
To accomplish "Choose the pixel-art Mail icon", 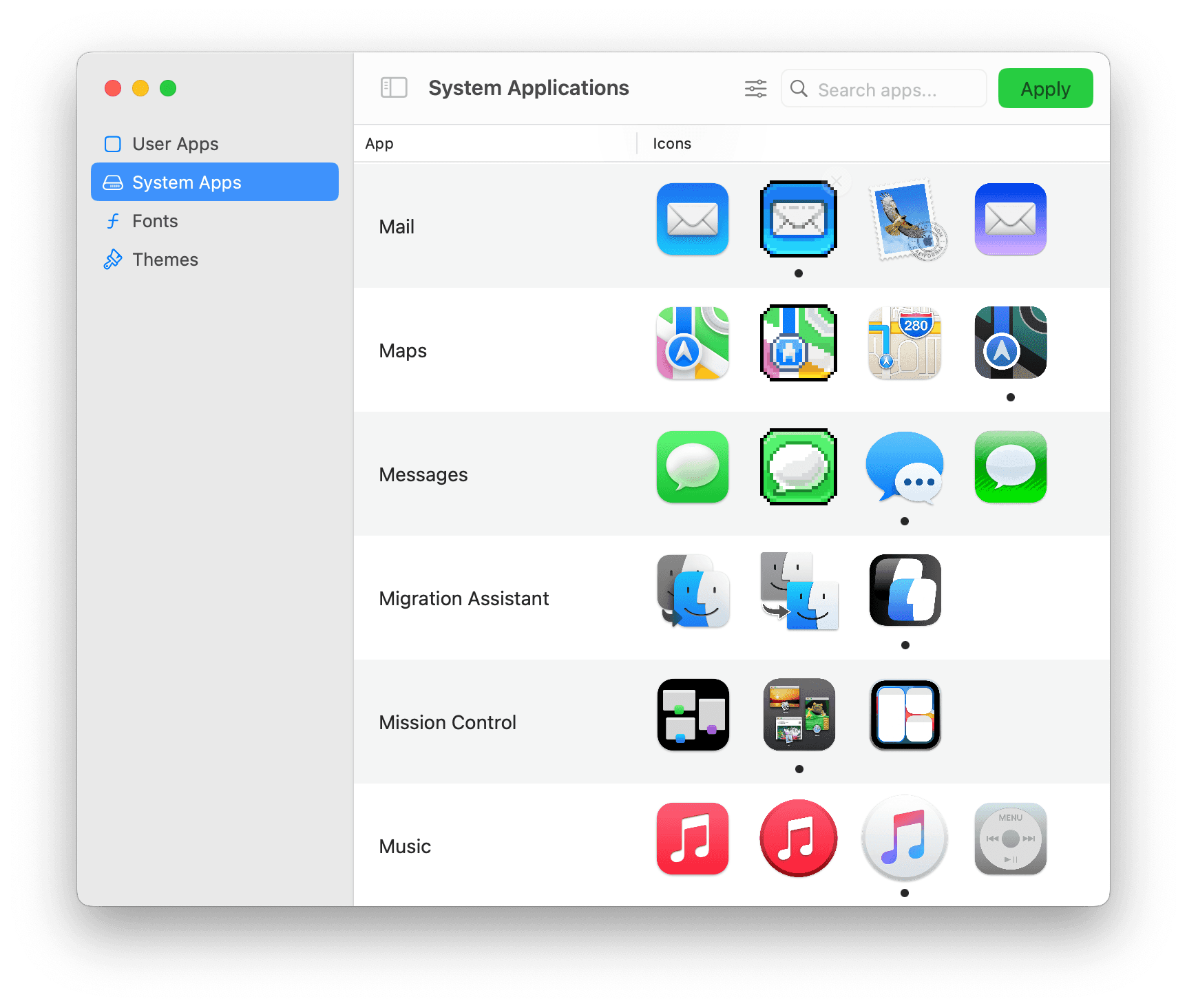I will [x=799, y=219].
